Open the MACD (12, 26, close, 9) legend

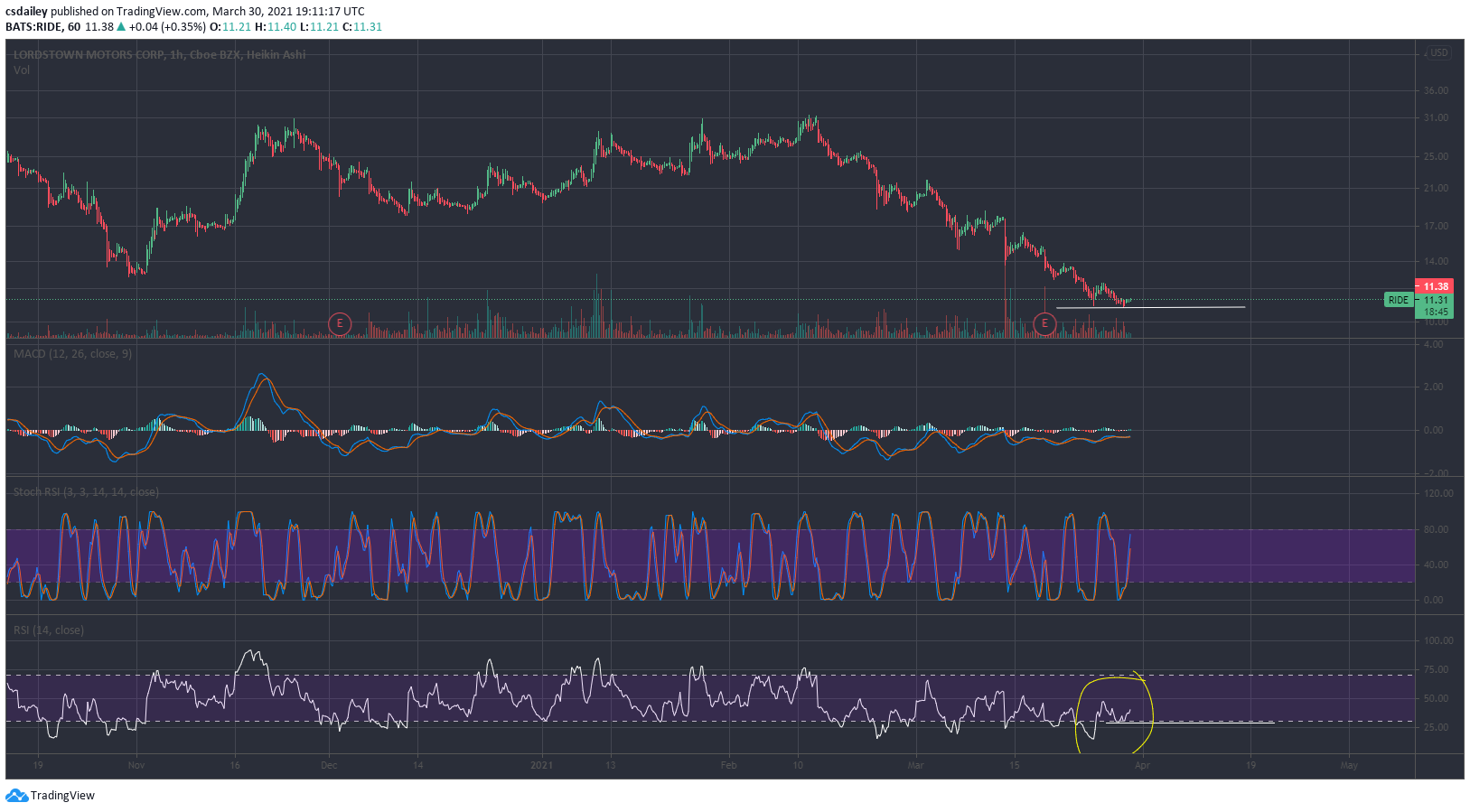coord(72,354)
